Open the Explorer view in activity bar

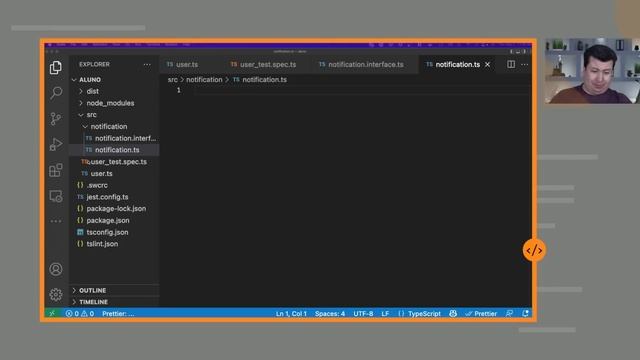(56, 67)
